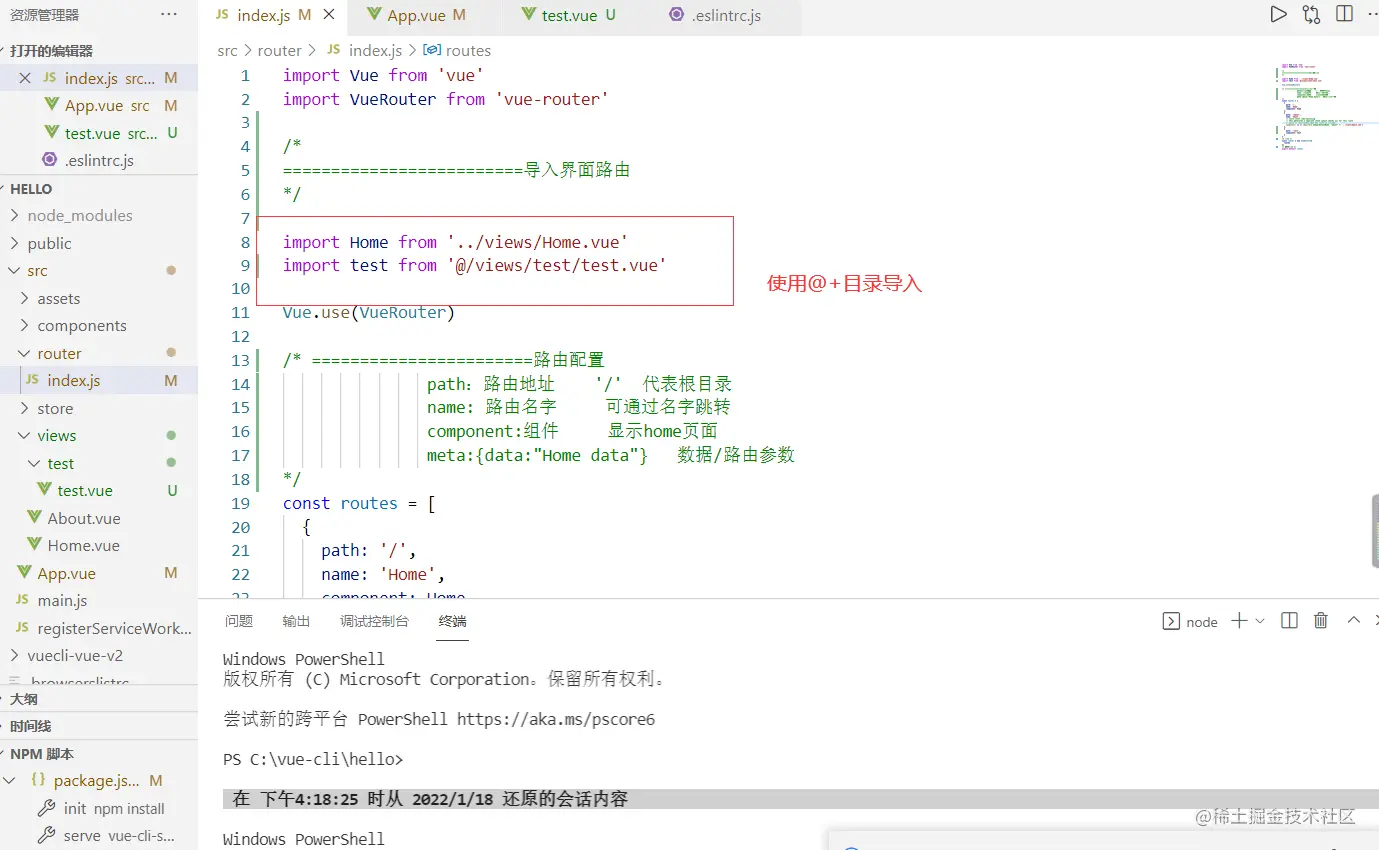Open editor more actions ellipsis
This screenshot has width=1379, height=850.
(x=1372, y=14)
